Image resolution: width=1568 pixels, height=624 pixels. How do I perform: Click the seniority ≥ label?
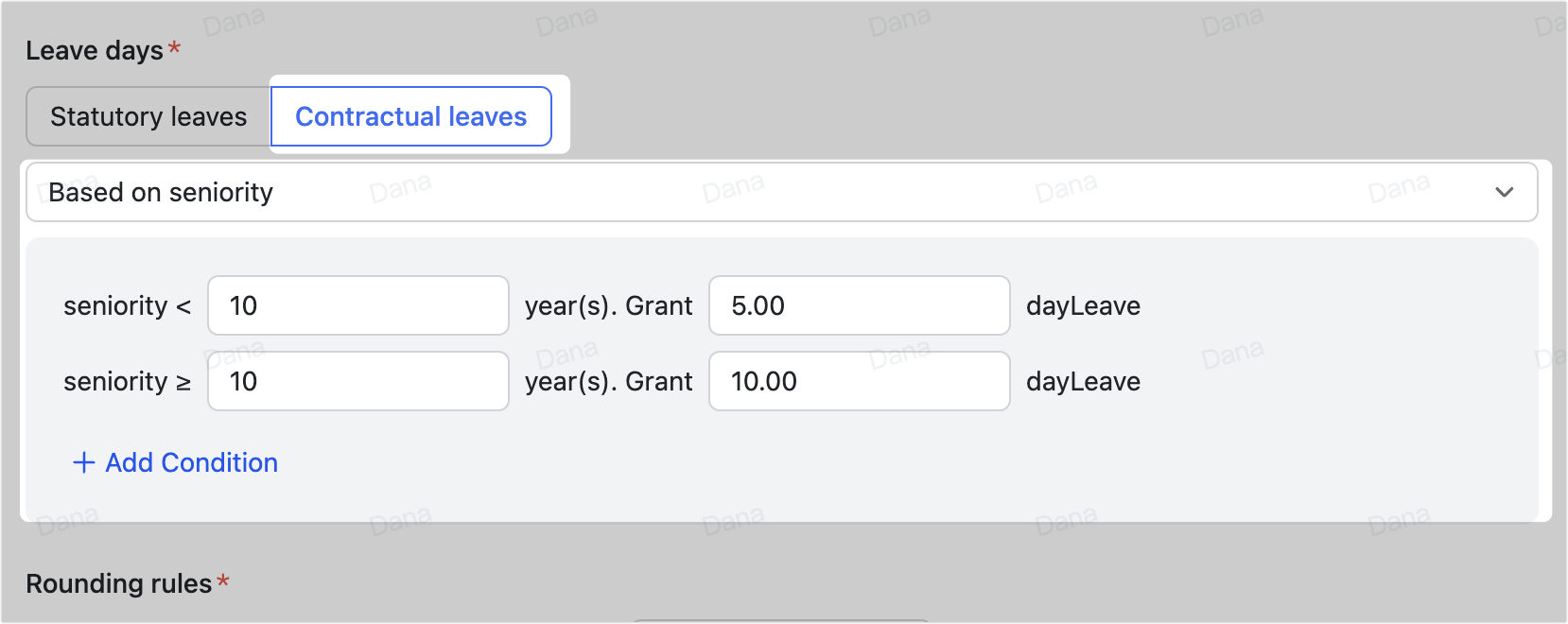click(x=126, y=381)
